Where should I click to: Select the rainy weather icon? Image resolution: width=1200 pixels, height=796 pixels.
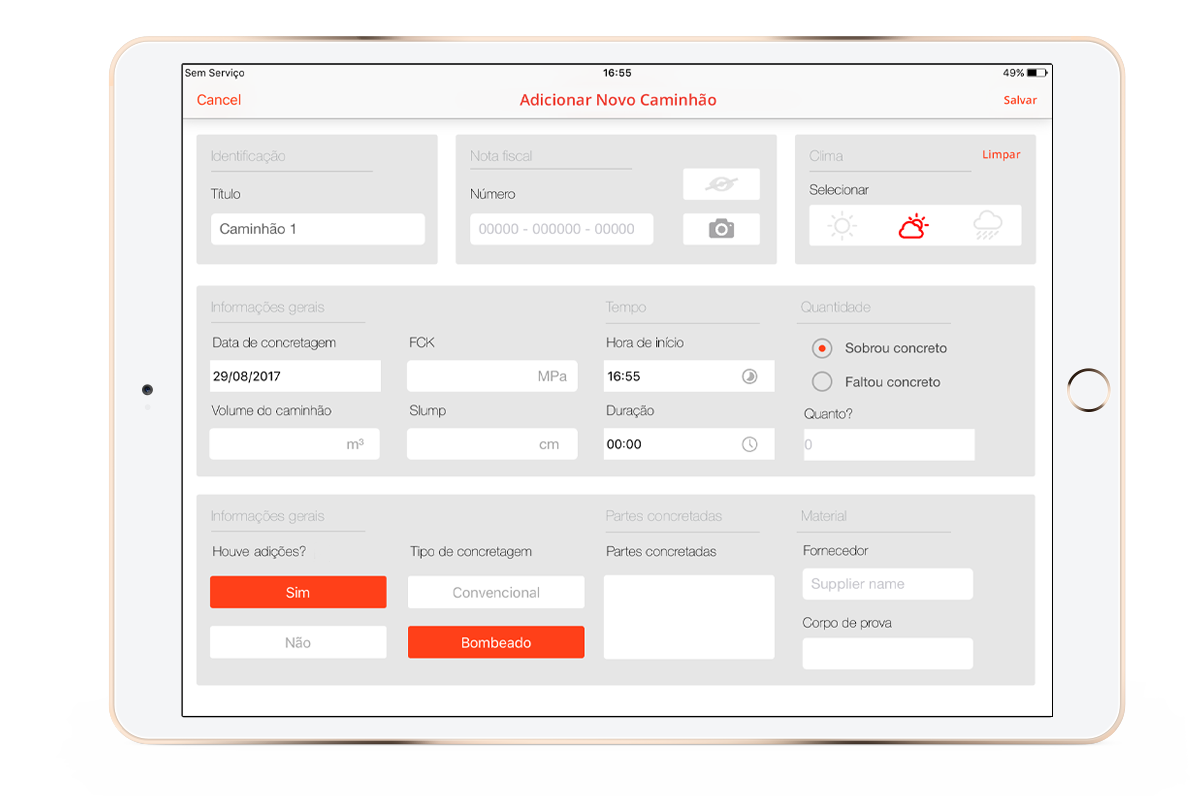tap(987, 227)
